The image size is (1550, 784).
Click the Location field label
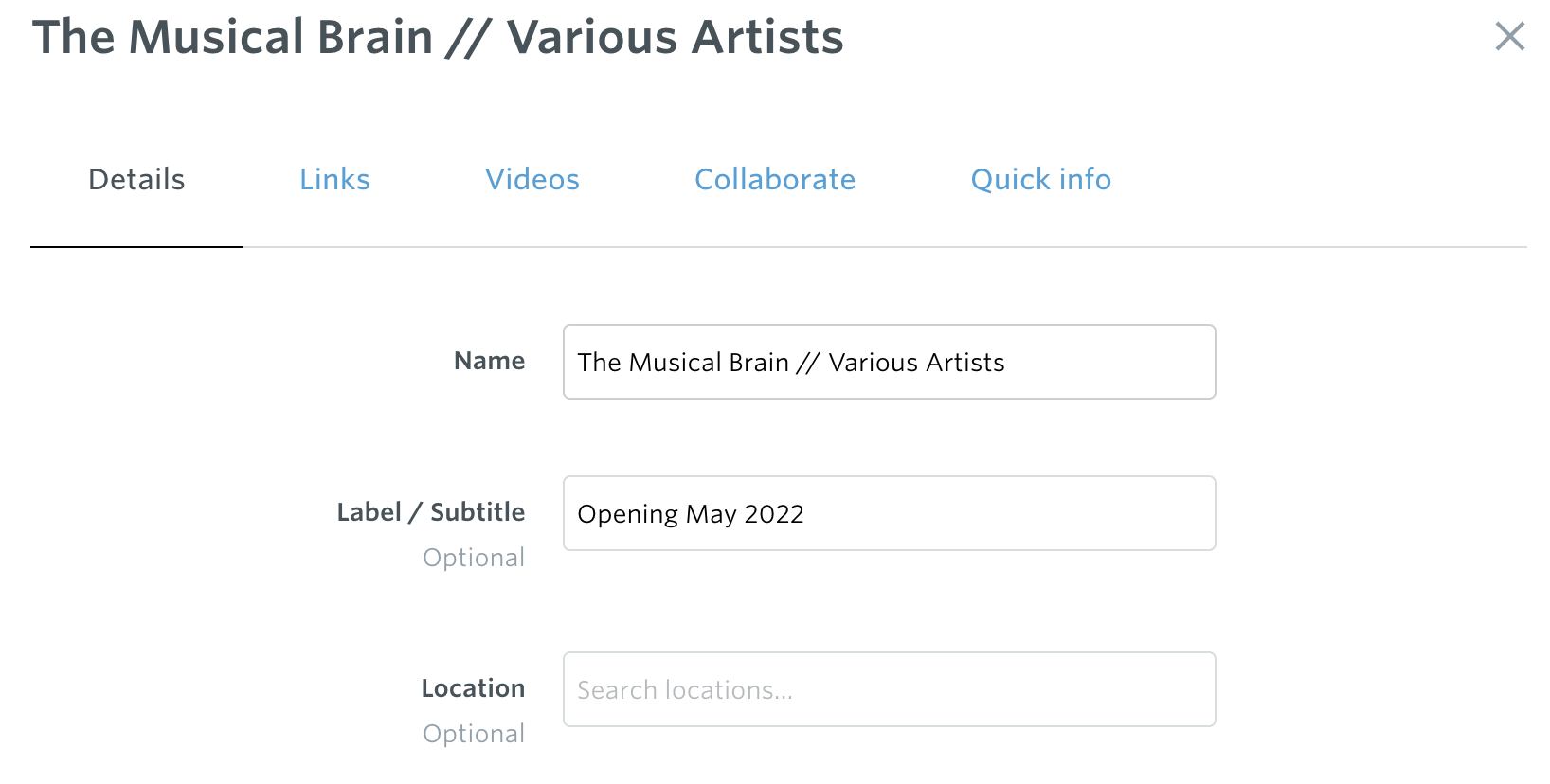[473, 688]
